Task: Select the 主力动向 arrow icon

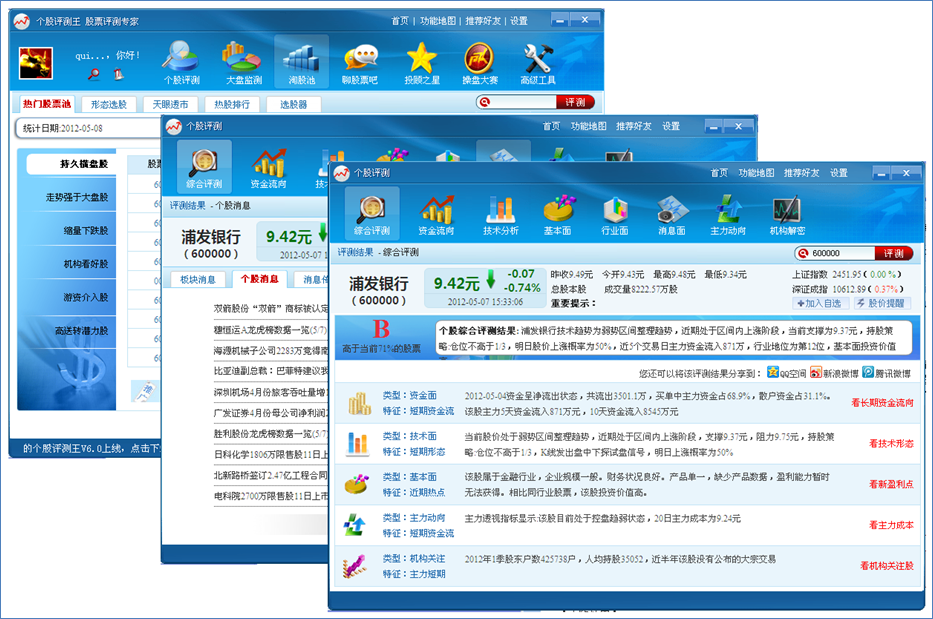Action: point(728,214)
